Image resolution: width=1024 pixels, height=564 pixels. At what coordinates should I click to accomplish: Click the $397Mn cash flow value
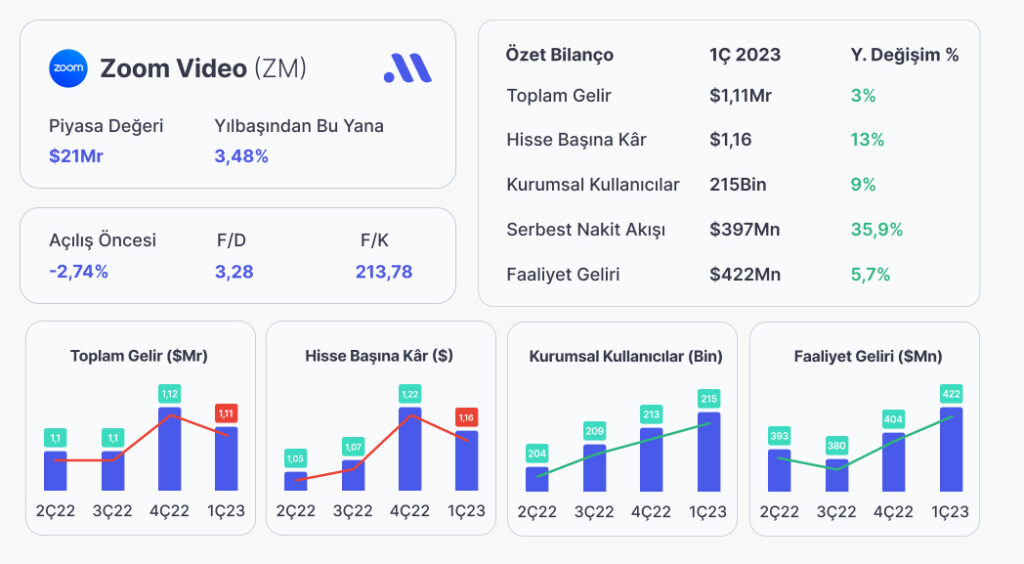click(744, 230)
